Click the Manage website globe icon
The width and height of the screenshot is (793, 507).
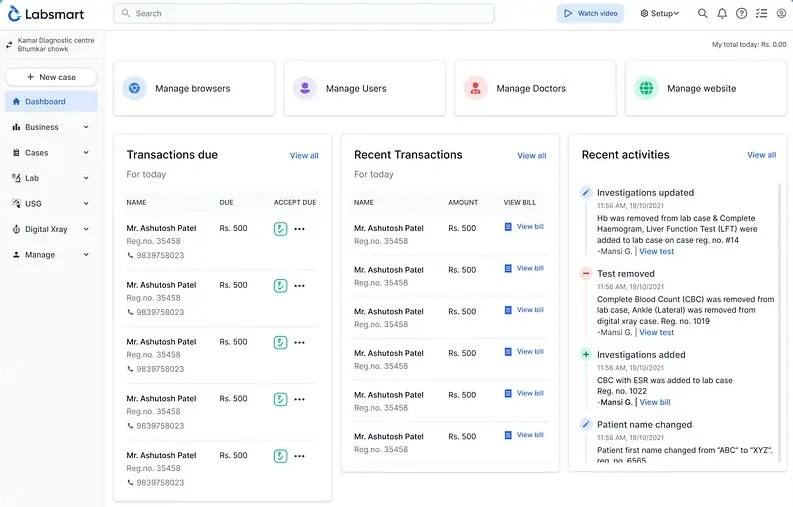646,89
